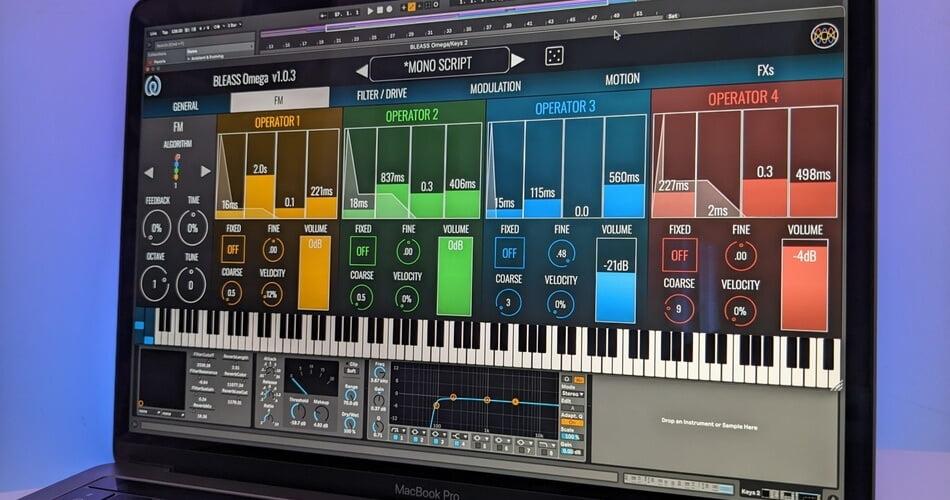Click the Feedback knob in FM section
The width and height of the screenshot is (950, 500).
pos(156,228)
